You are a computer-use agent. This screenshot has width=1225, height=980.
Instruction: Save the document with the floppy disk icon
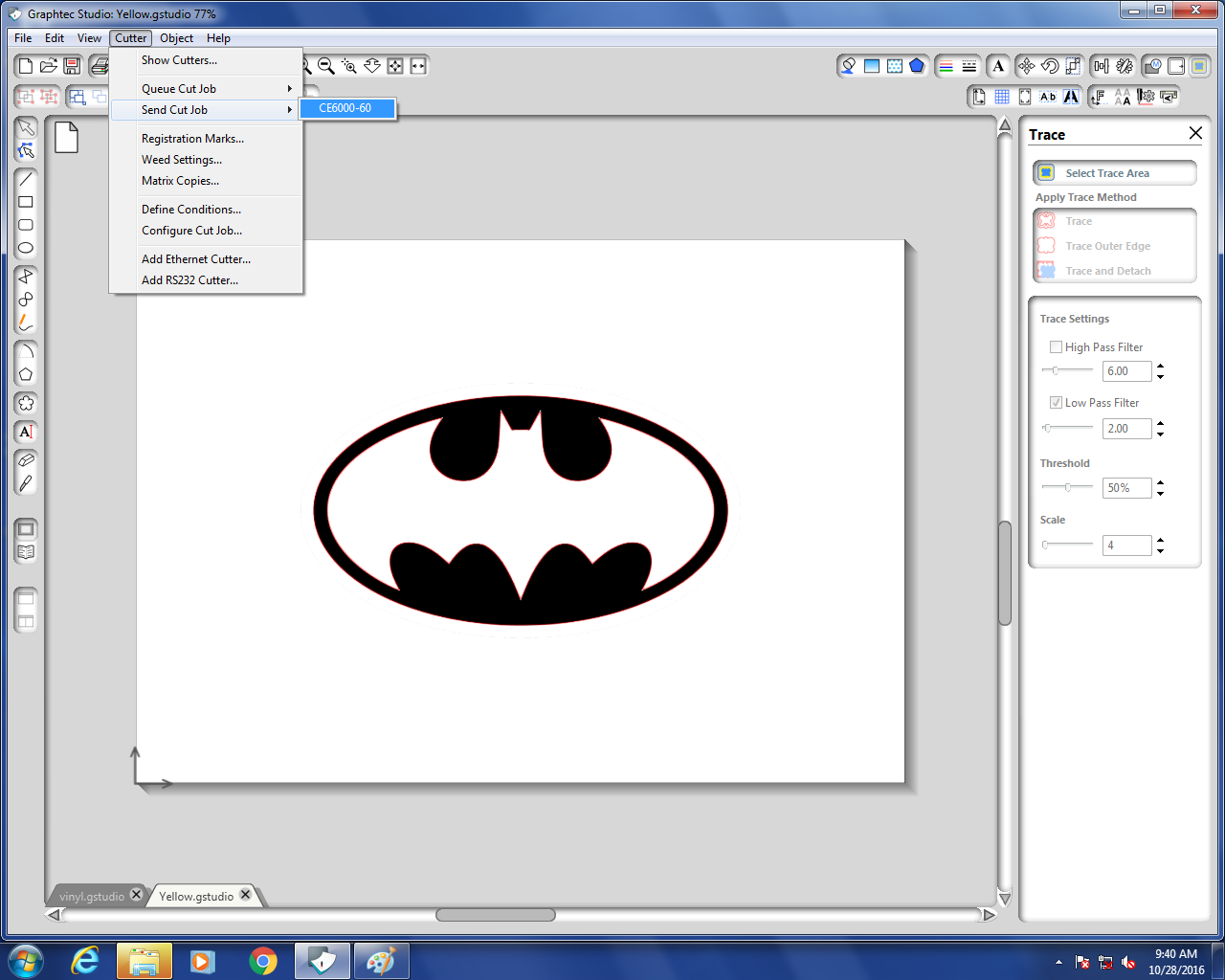coord(72,66)
